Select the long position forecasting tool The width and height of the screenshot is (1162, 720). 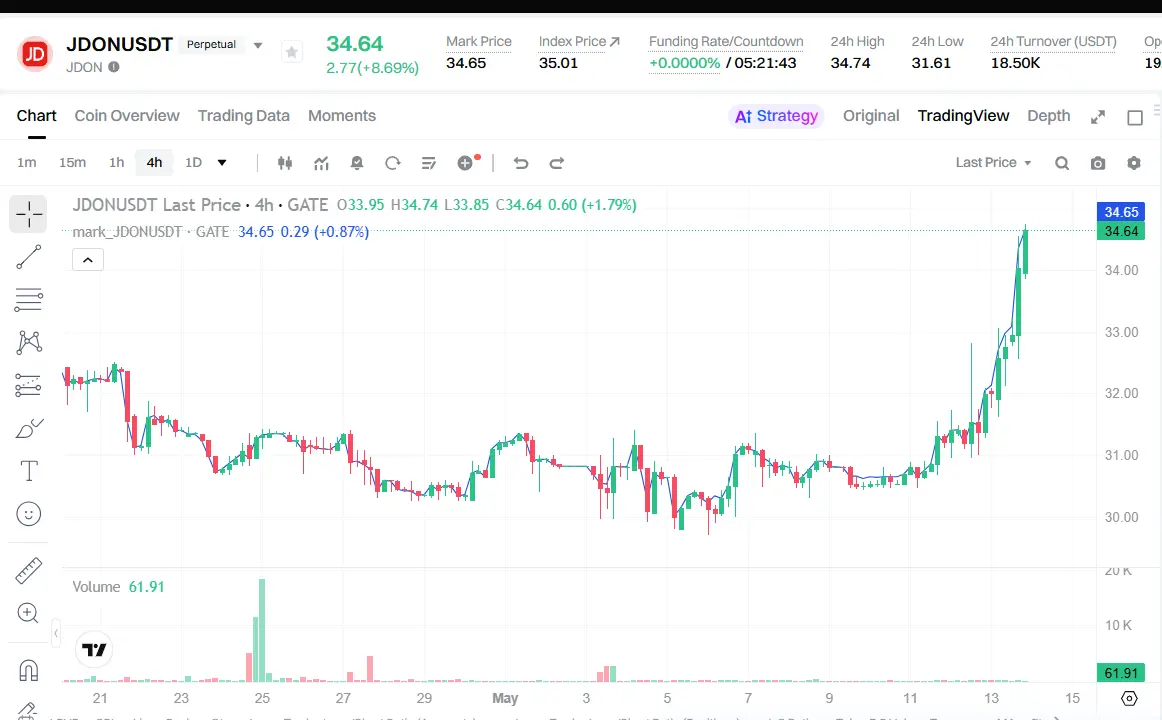[29, 385]
